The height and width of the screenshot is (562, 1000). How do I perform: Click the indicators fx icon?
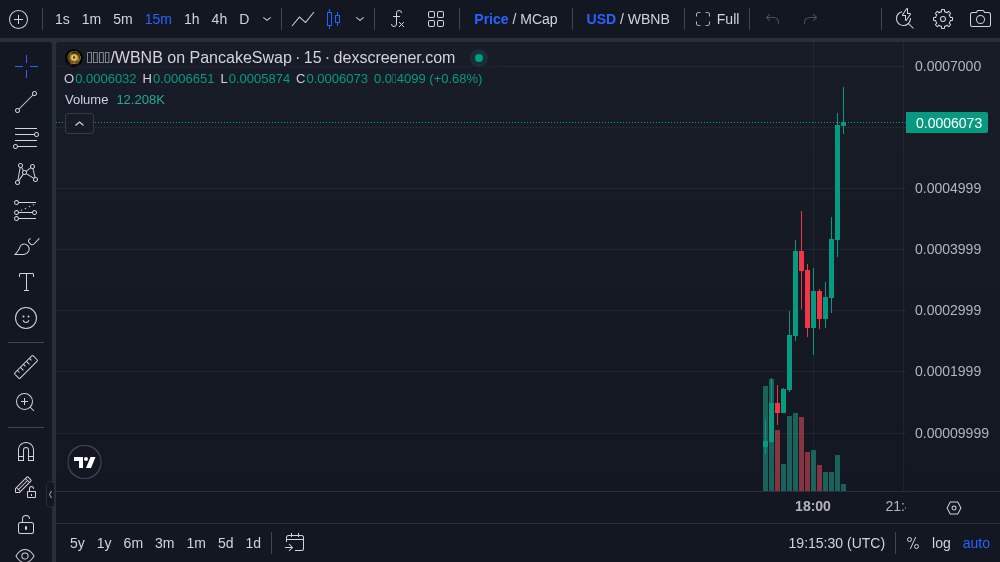(x=397, y=19)
